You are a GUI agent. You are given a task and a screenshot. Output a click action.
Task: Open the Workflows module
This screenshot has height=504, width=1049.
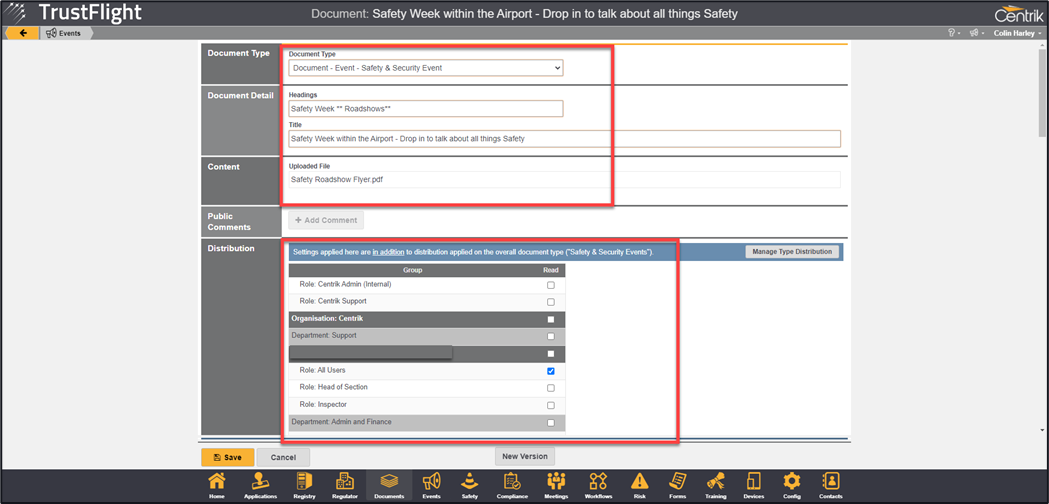[598, 484]
